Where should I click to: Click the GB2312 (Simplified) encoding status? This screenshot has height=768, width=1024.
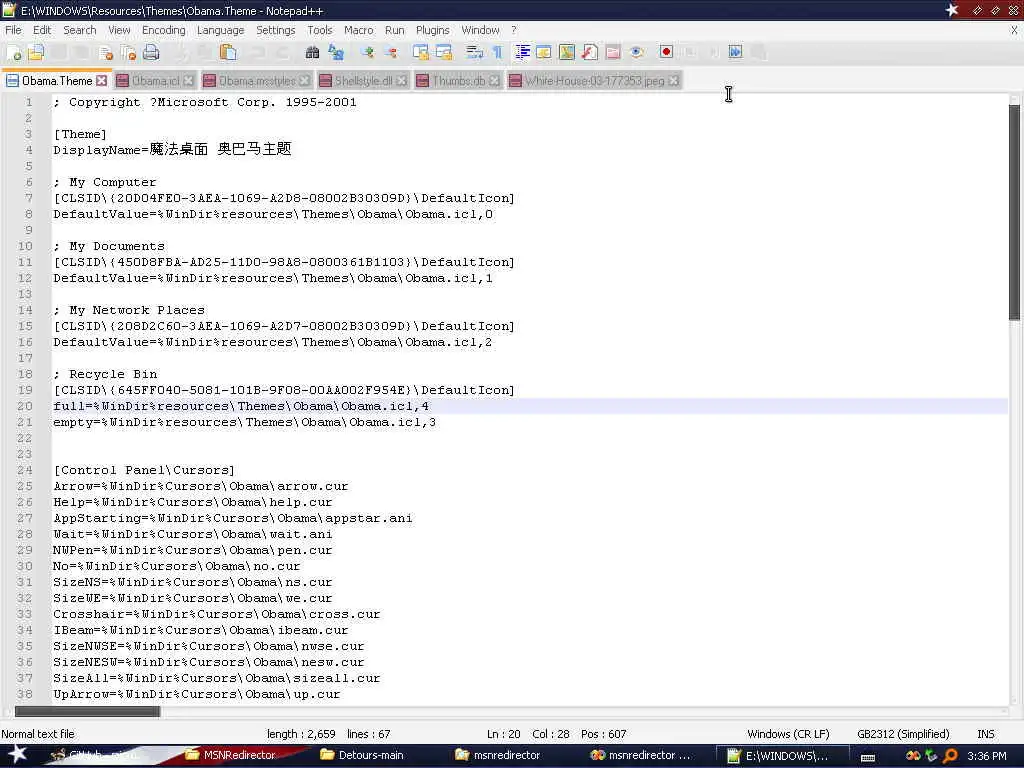coord(903,733)
